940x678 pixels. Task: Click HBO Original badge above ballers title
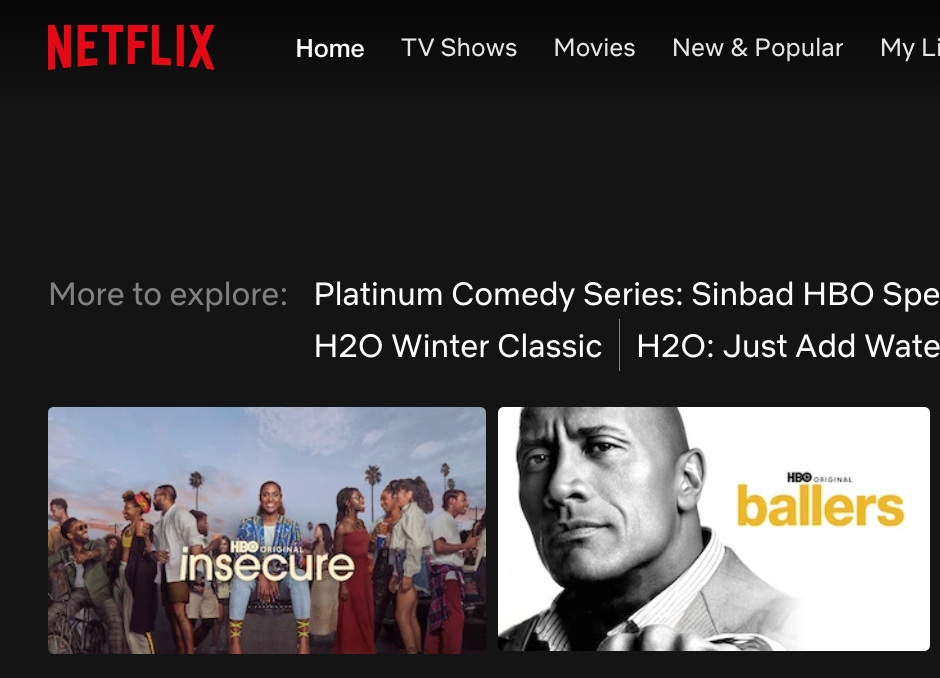tap(819, 478)
